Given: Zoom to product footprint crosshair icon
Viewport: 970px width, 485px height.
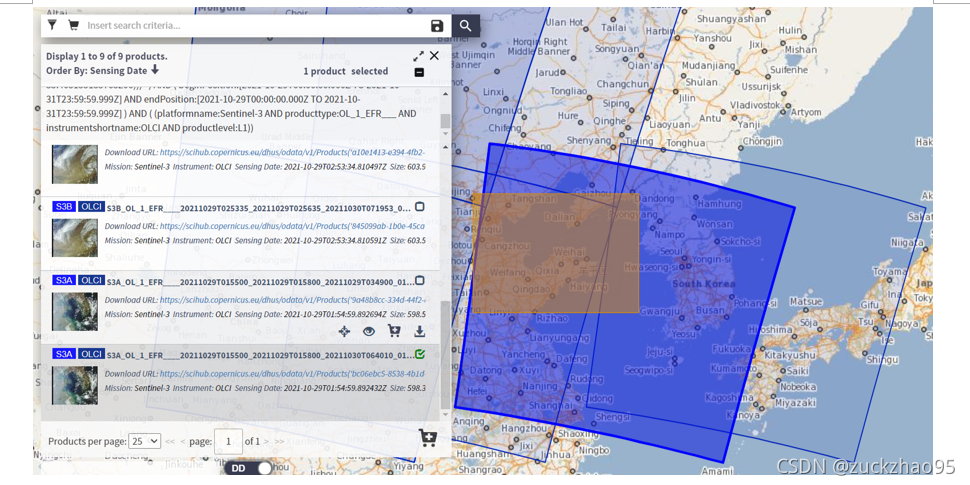Looking at the screenshot, I should (345, 332).
